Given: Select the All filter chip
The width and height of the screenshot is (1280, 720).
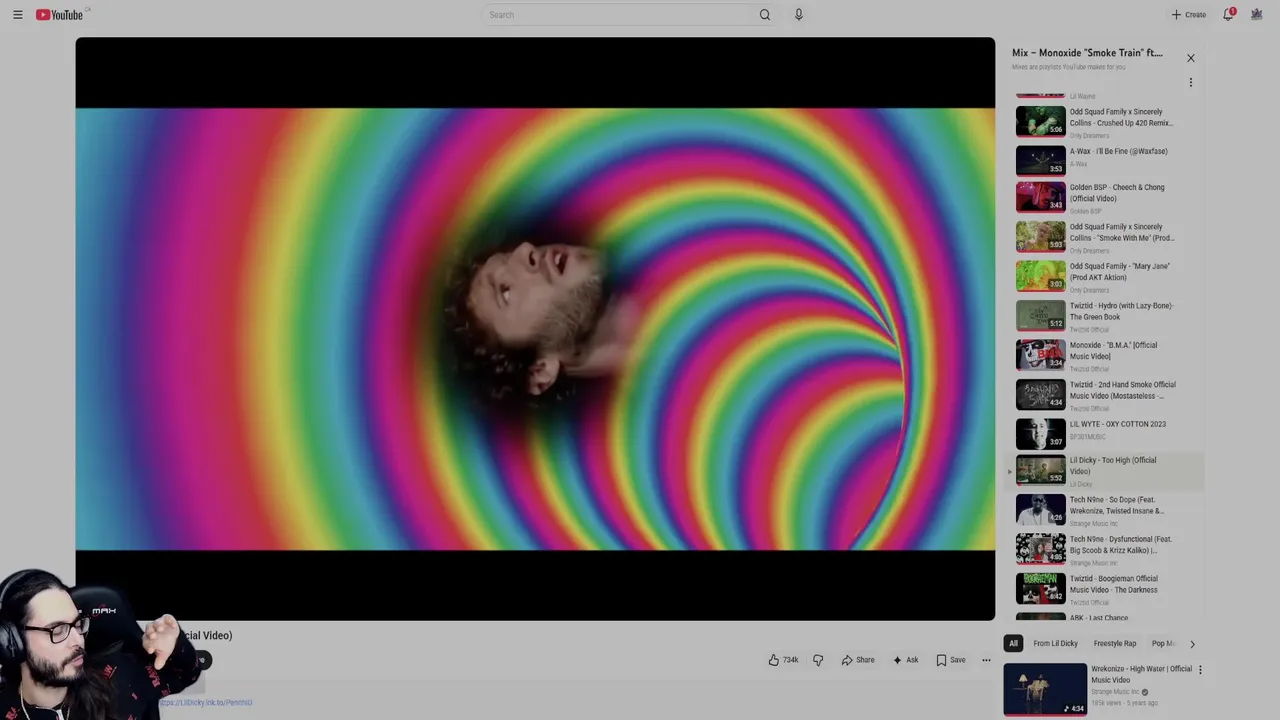Looking at the screenshot, I should 1013,644.
